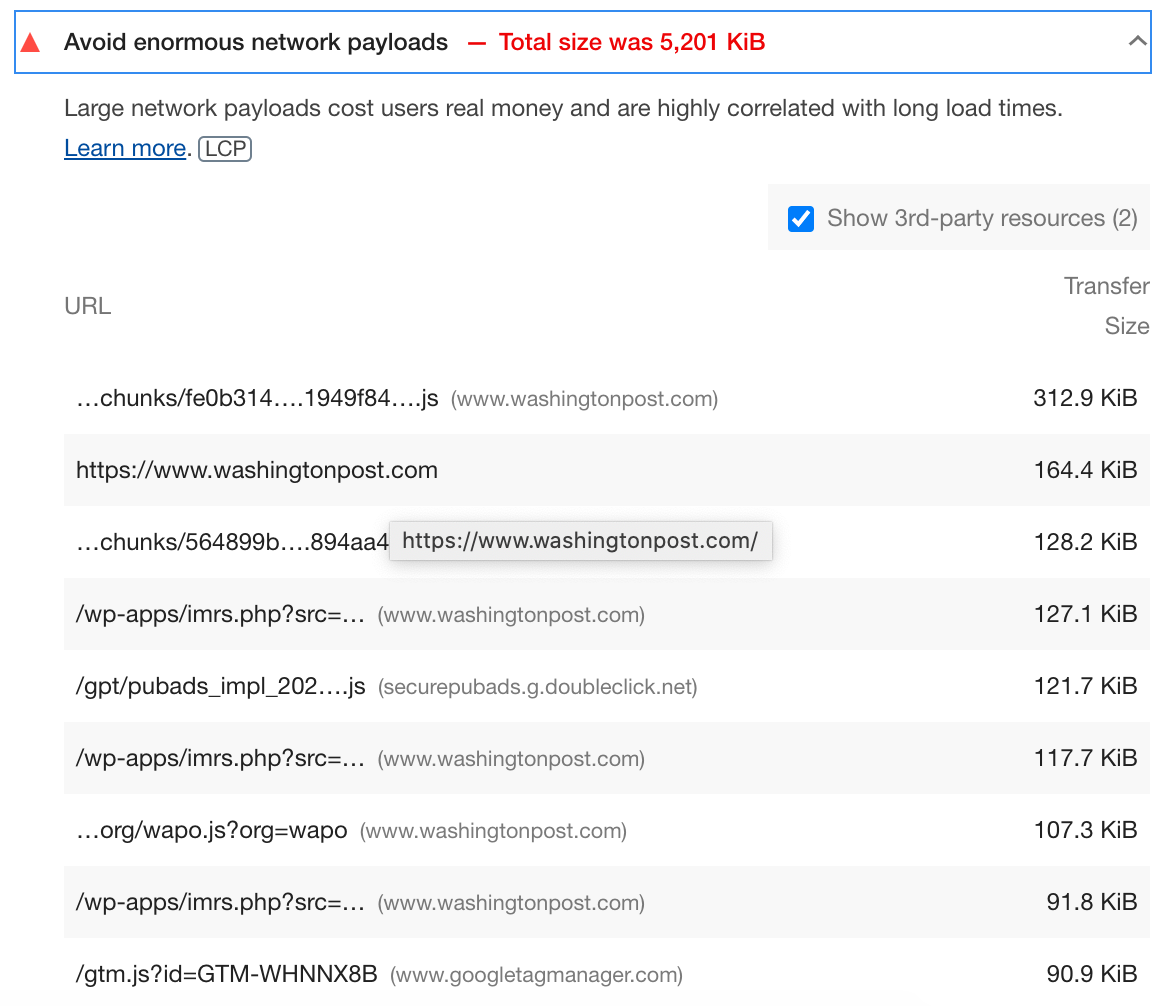The width and height of the screenshot is (1170, 1006).
Task: Open the imrs.php URL sized 91.8 KiB
Action: [220, 903]
